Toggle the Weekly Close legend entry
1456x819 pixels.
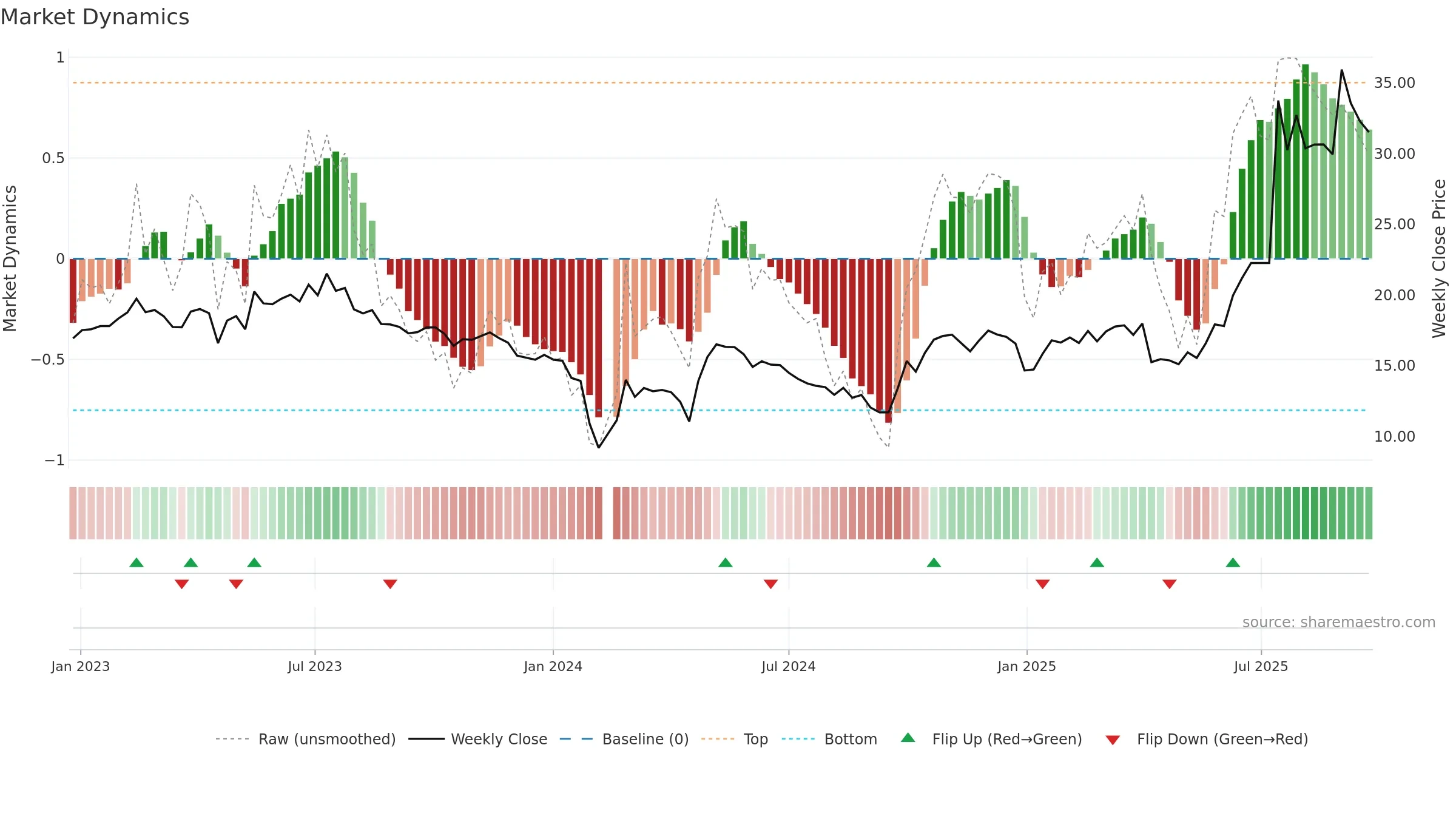click(478, 739)
